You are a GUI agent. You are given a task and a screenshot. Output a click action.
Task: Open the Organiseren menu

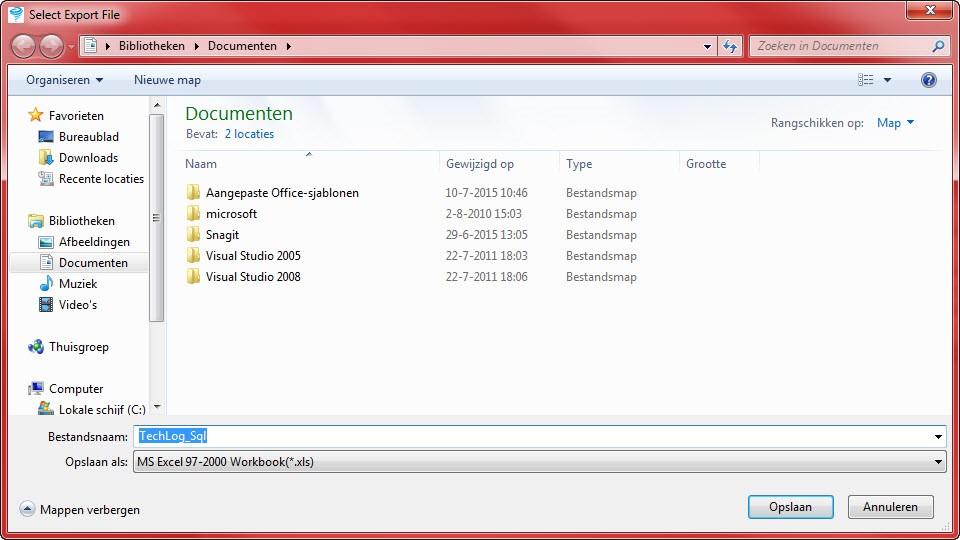(x=64, y=80)
